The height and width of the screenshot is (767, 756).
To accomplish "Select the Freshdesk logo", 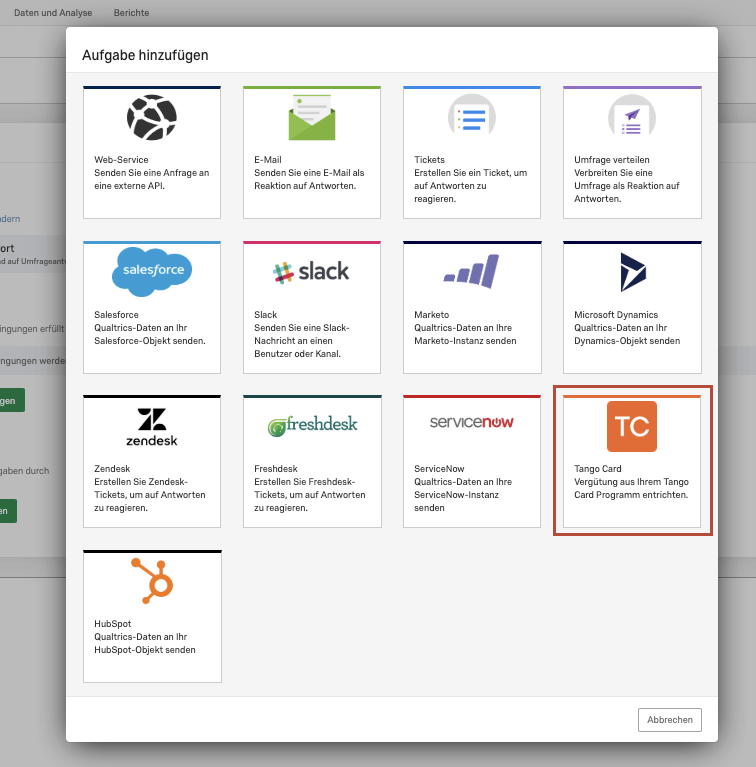I will tap(312, 425).
